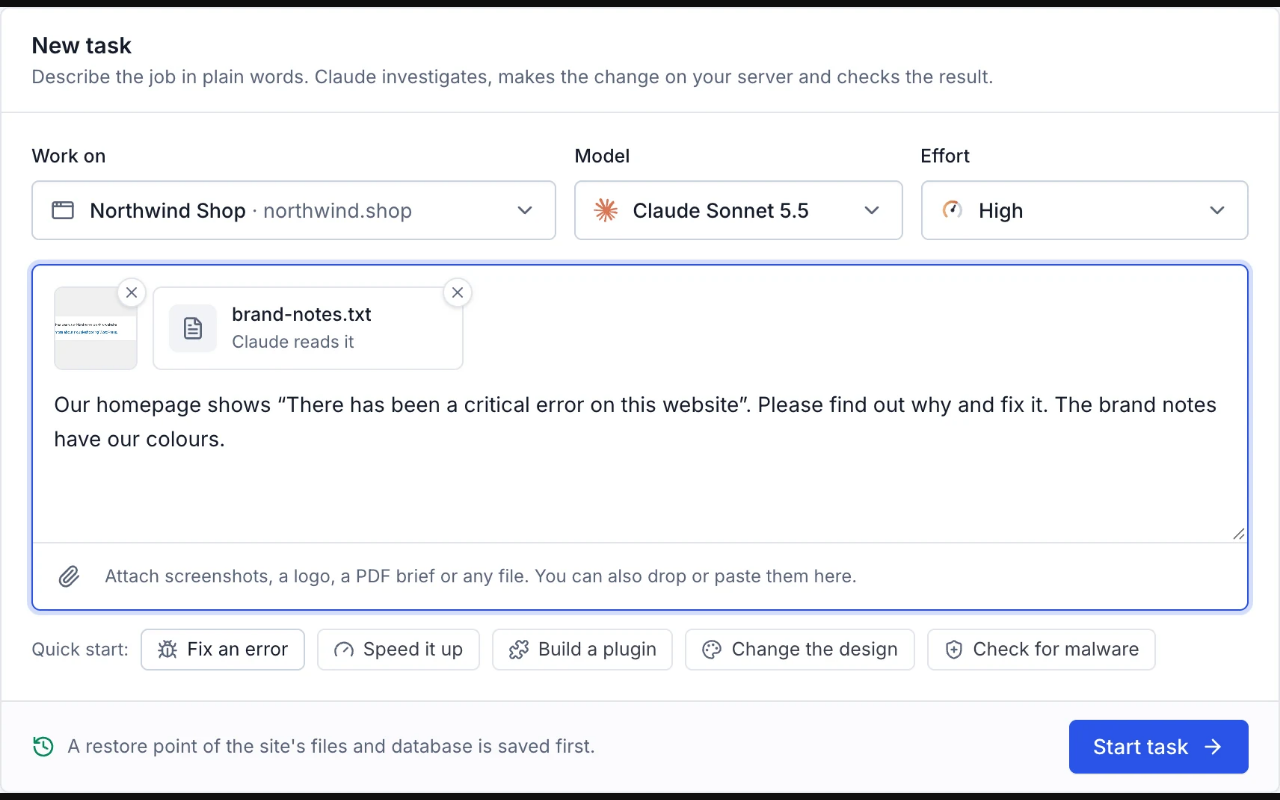Click the brand-notes.txt document icon
Viewport: 1280px width, 800px height.
click(193, 328)
